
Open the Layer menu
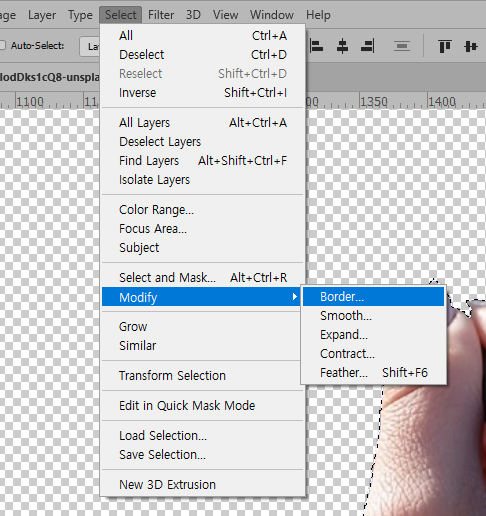tap(42, 15)
